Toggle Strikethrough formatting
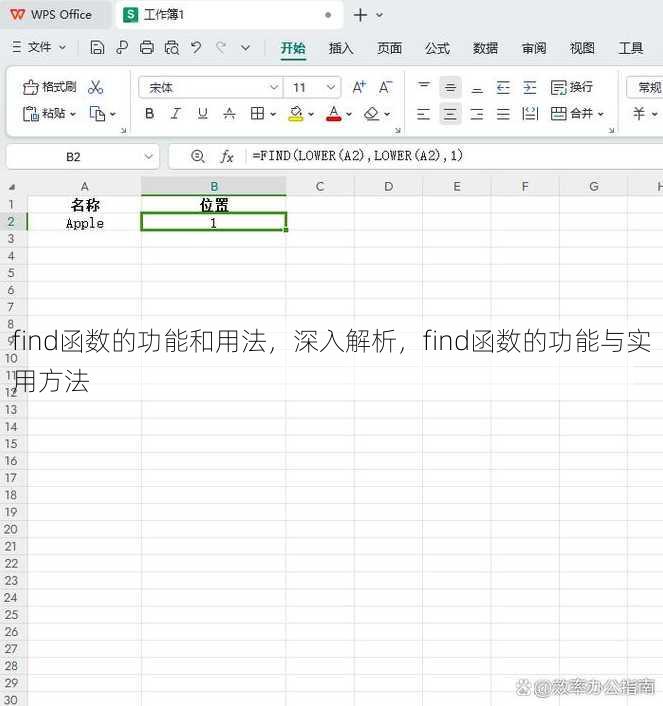The image size is (663, 706). [229, 113]
